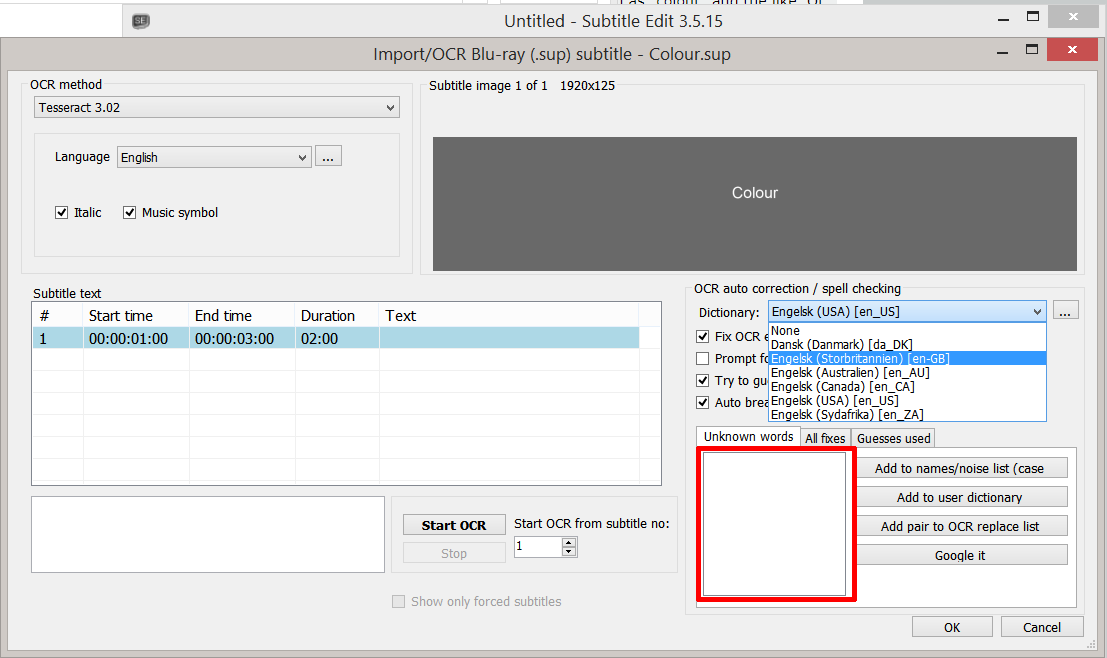The image size is (1107, 658).
Task: Click inside the unknown words list box
Action: pyautogui.click(x=774, y=524)
